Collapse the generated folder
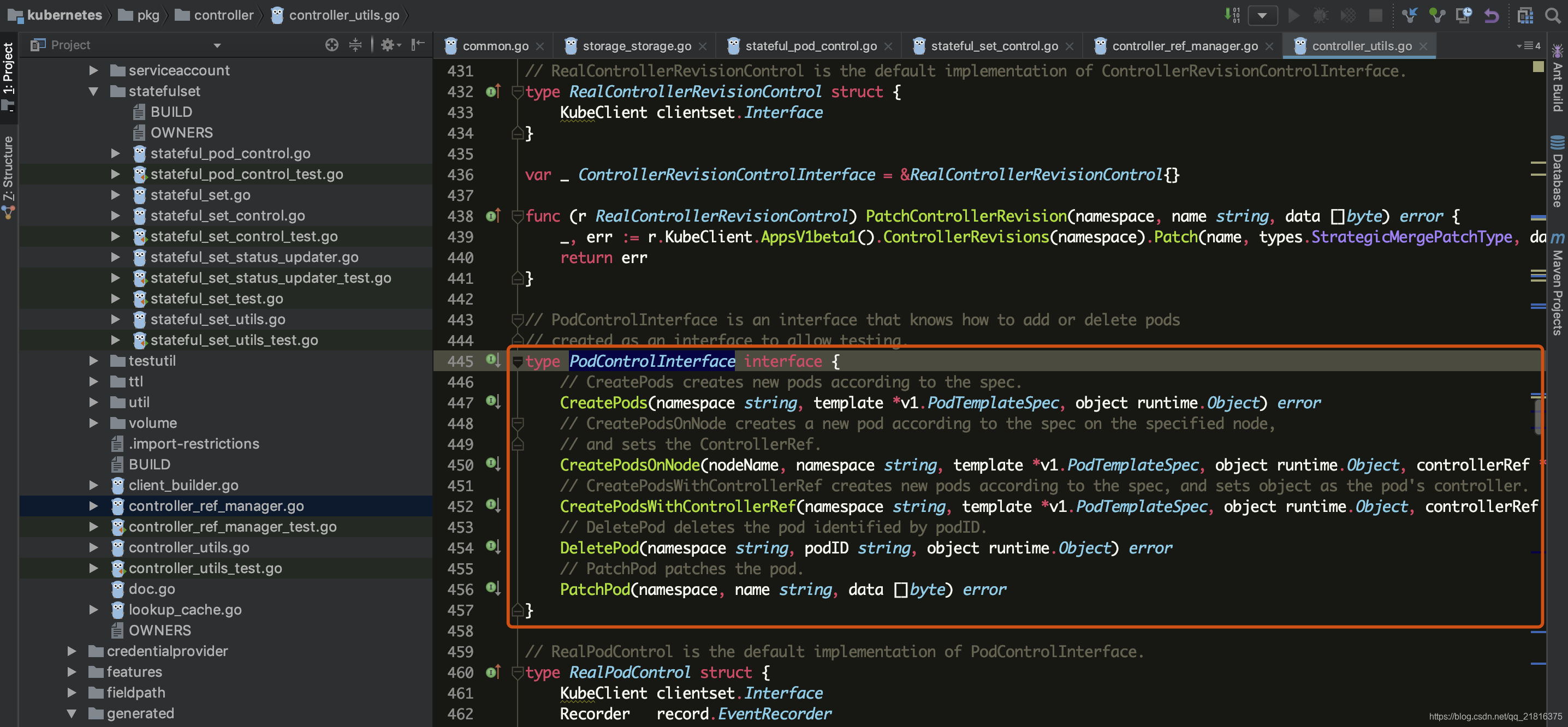The image size is (1568, 727). [x=72, y=713]
